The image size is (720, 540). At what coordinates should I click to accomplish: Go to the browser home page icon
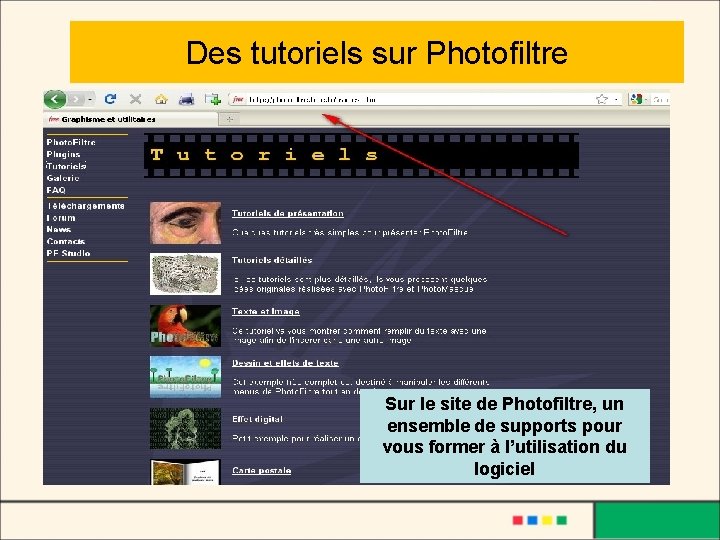tap(161, 99)
